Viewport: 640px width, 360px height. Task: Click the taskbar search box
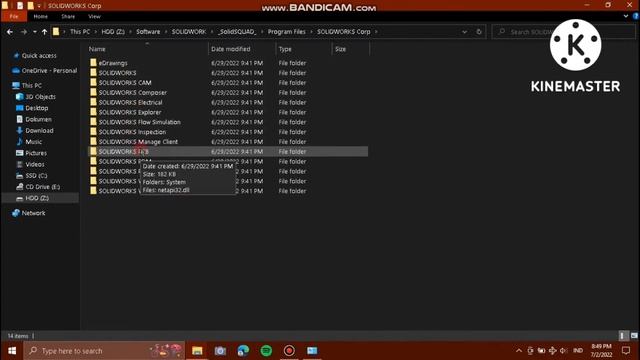(x=104, y=351)
